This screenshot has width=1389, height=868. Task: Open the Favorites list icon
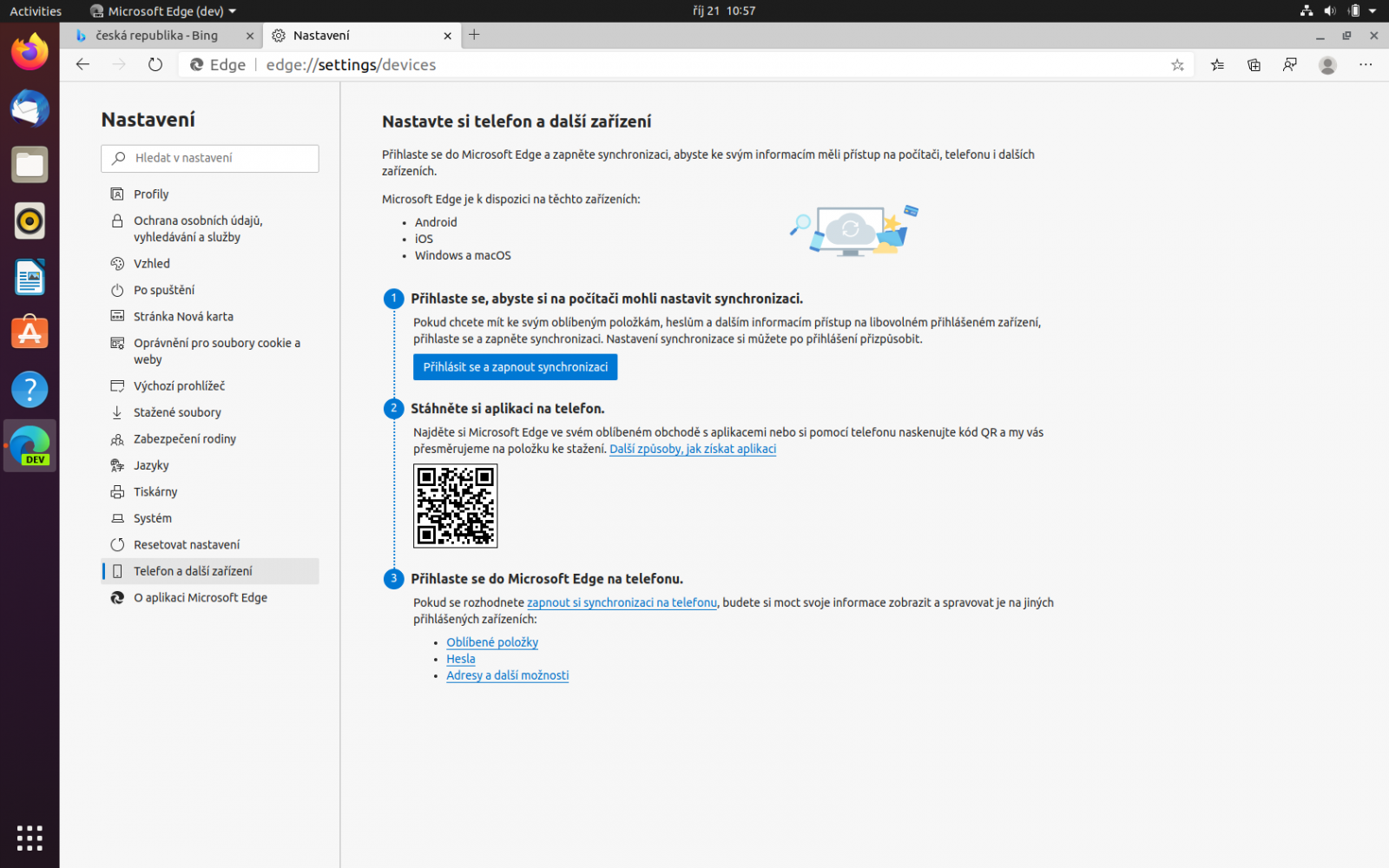tap(1216, 64)
